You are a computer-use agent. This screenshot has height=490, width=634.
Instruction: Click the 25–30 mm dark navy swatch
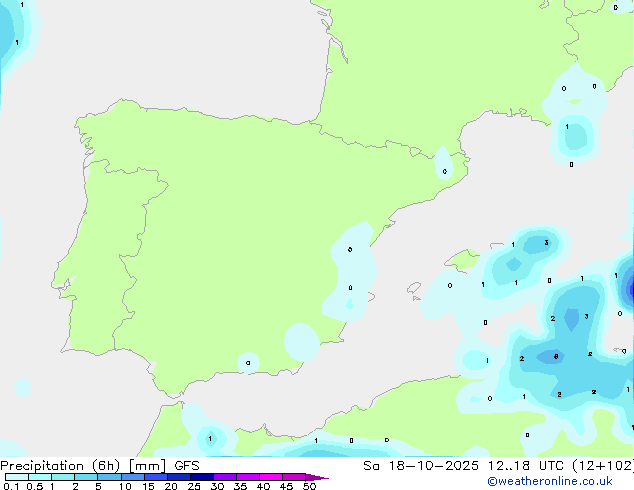click(202, 477)
